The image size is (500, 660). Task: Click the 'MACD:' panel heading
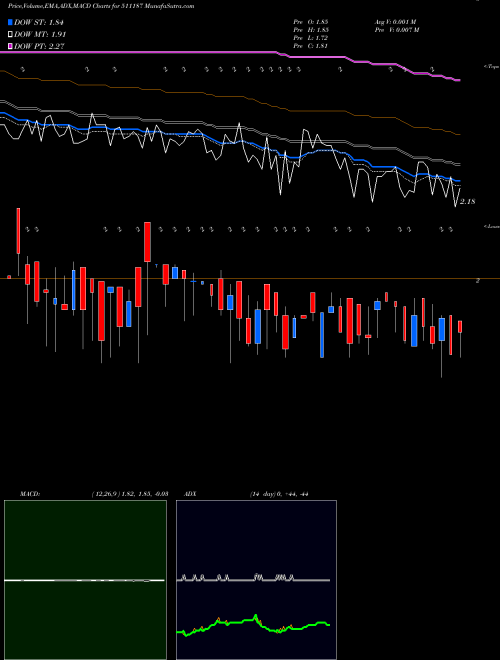30,494
